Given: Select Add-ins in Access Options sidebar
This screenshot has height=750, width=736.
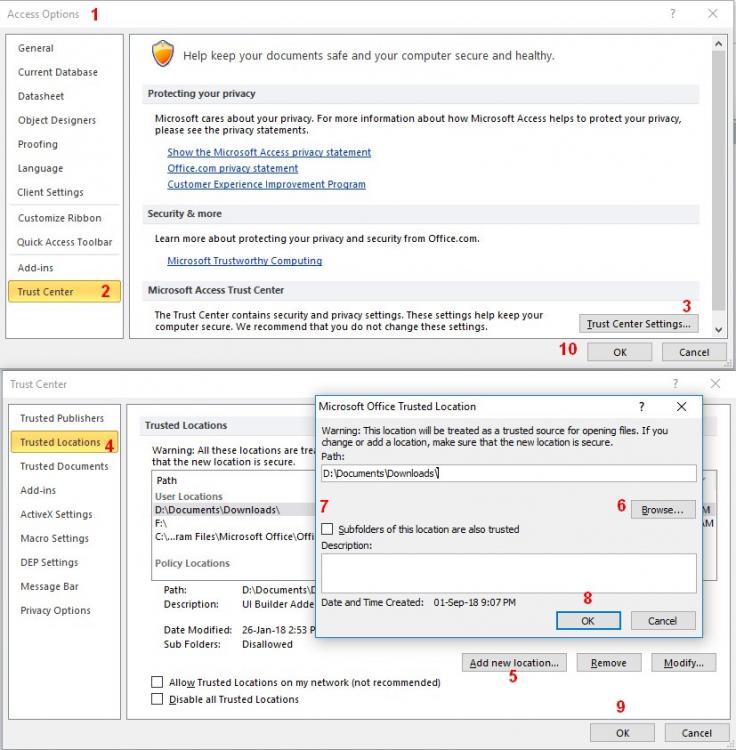Looking at the screenshot, I should pos(36,268).
